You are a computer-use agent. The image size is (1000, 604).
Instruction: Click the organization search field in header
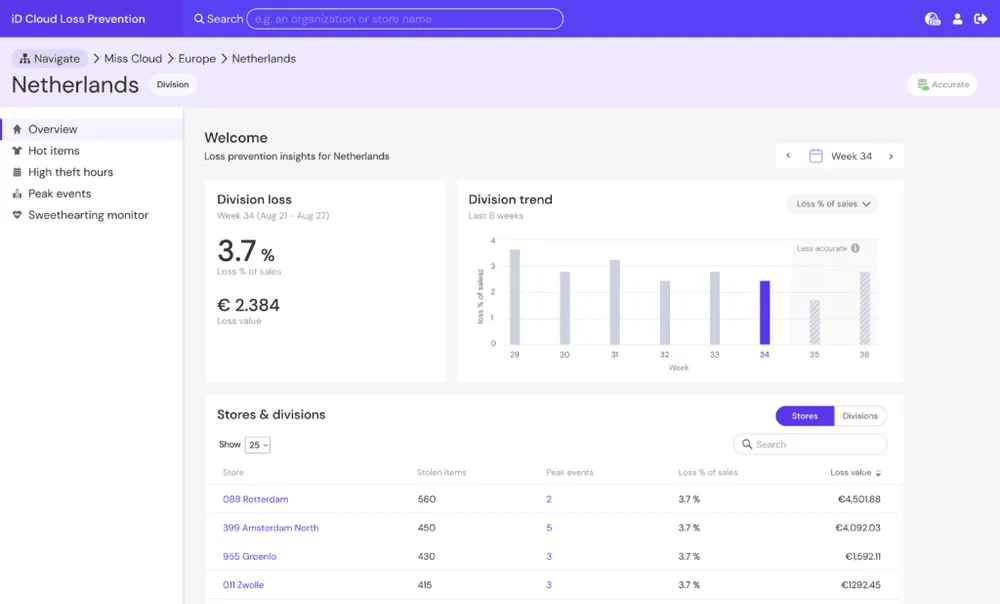(405, 19)
